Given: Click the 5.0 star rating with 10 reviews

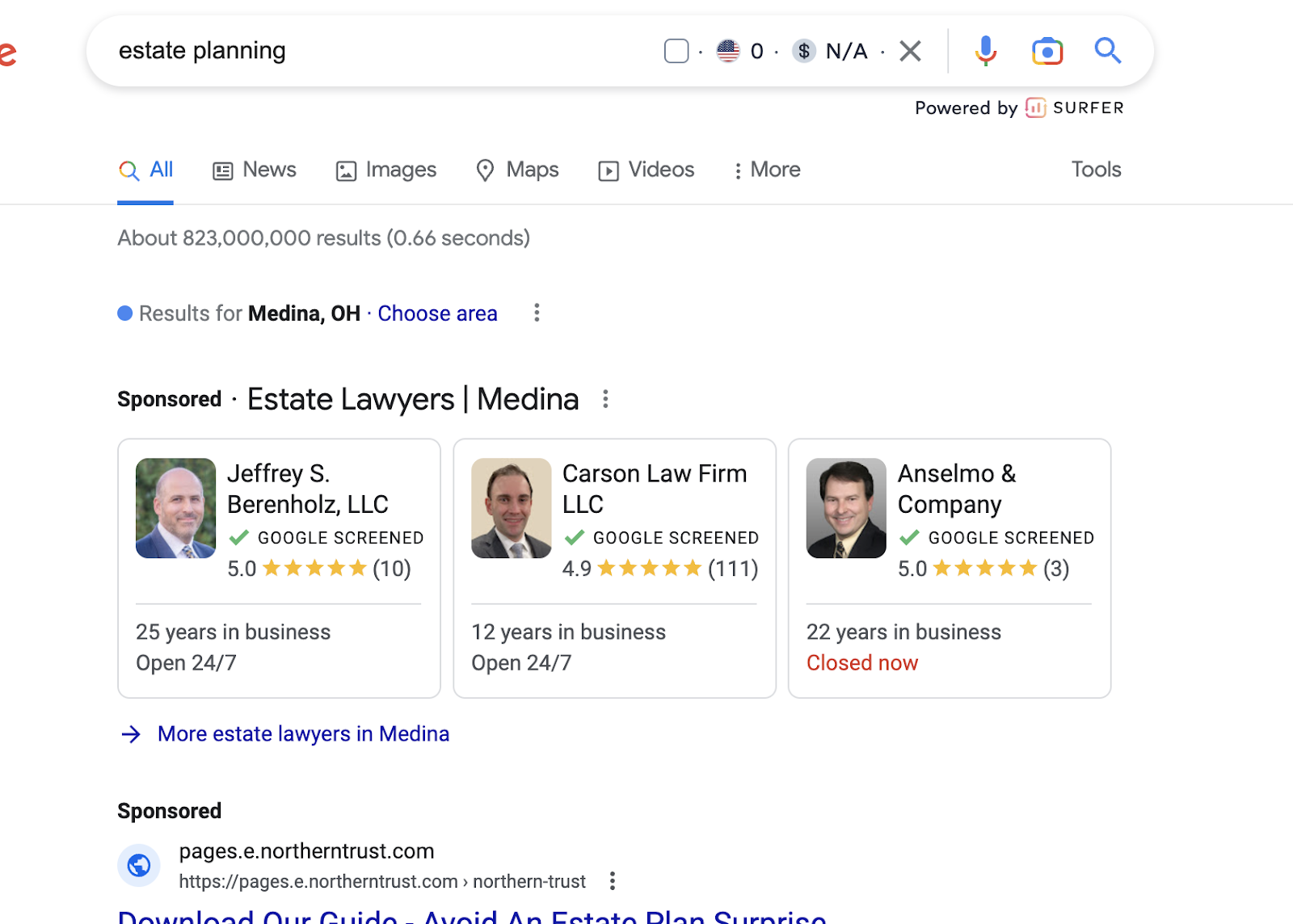Looking at the screenshot, I should point(319,569).
